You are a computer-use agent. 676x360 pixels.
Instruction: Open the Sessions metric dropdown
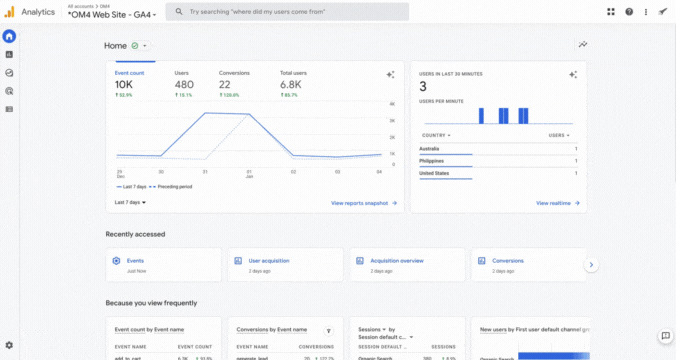pos(372,329)
